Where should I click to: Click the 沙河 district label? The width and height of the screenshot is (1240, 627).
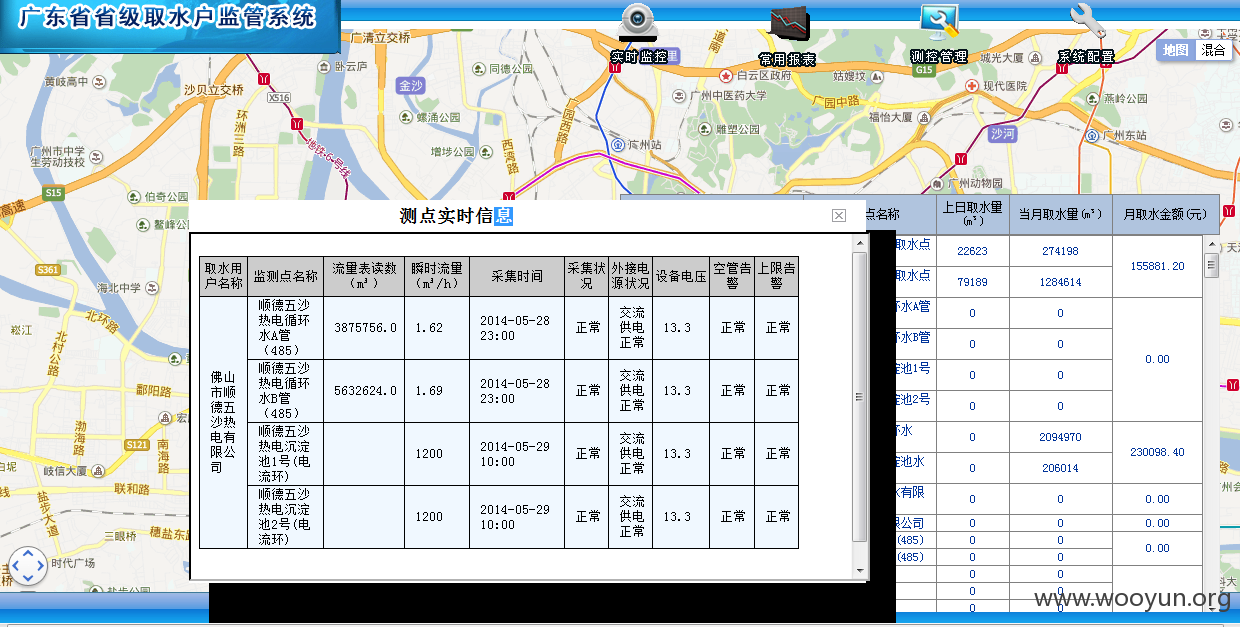click(x=1002, y=133)
